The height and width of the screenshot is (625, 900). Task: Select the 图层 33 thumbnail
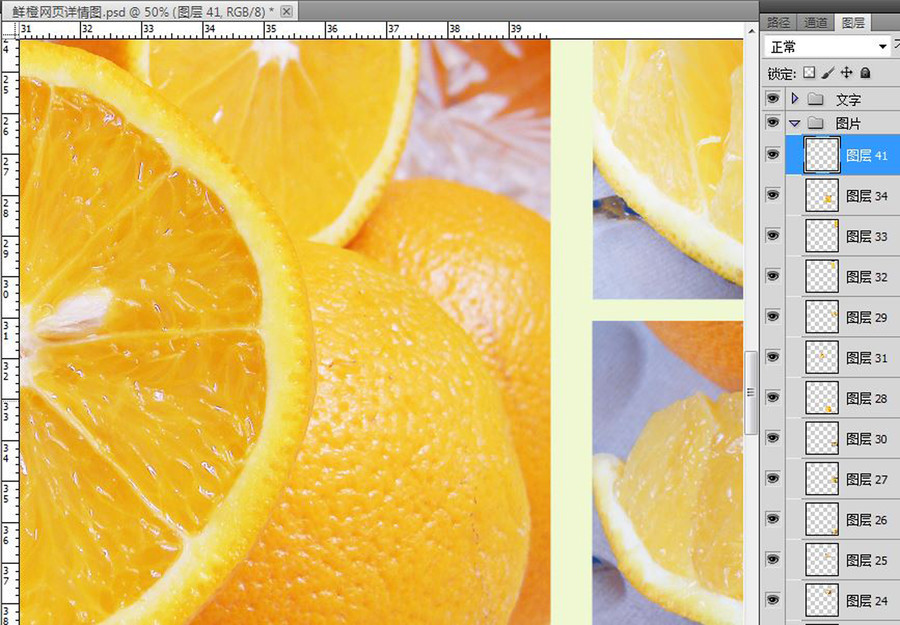click(x=822, y=236)
